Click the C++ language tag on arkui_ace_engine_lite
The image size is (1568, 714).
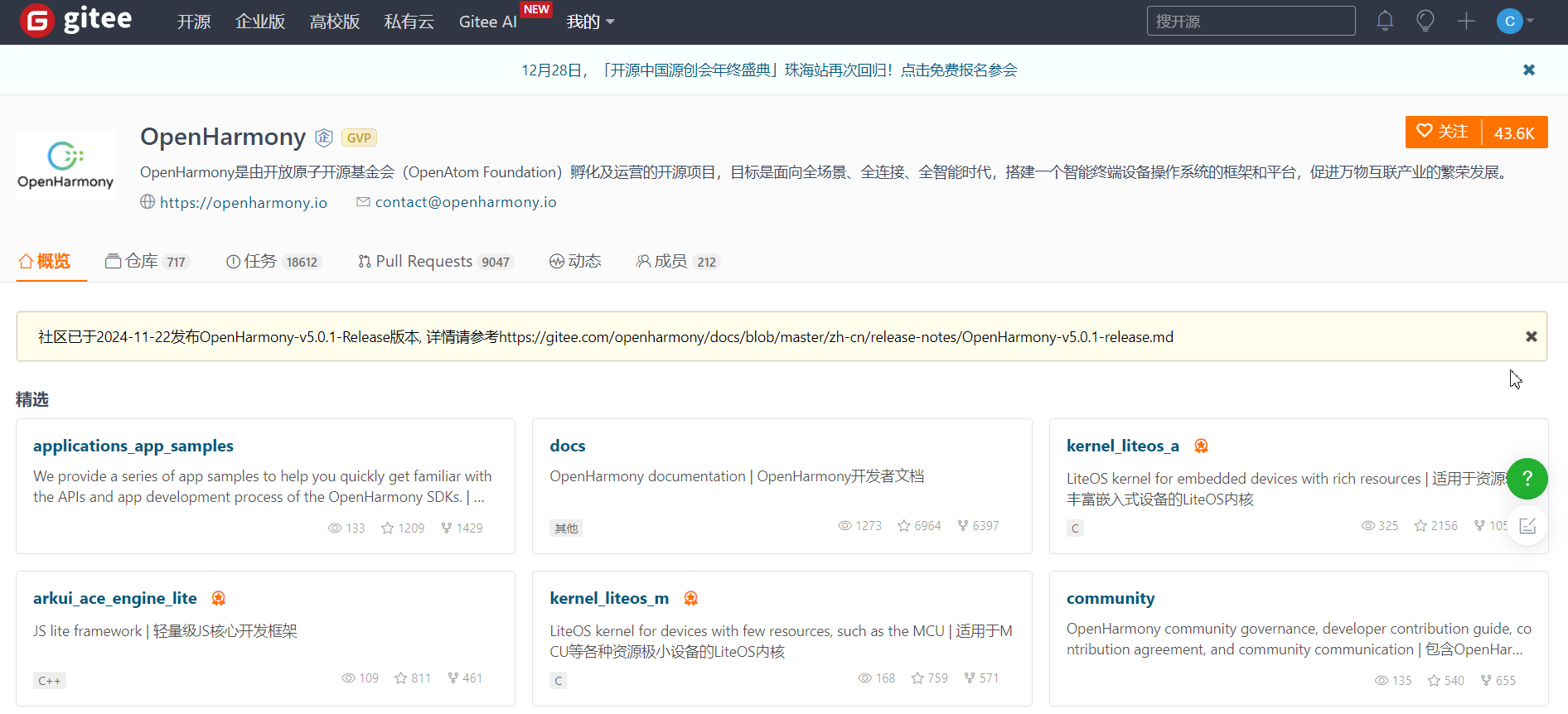(x=50, y=681)
